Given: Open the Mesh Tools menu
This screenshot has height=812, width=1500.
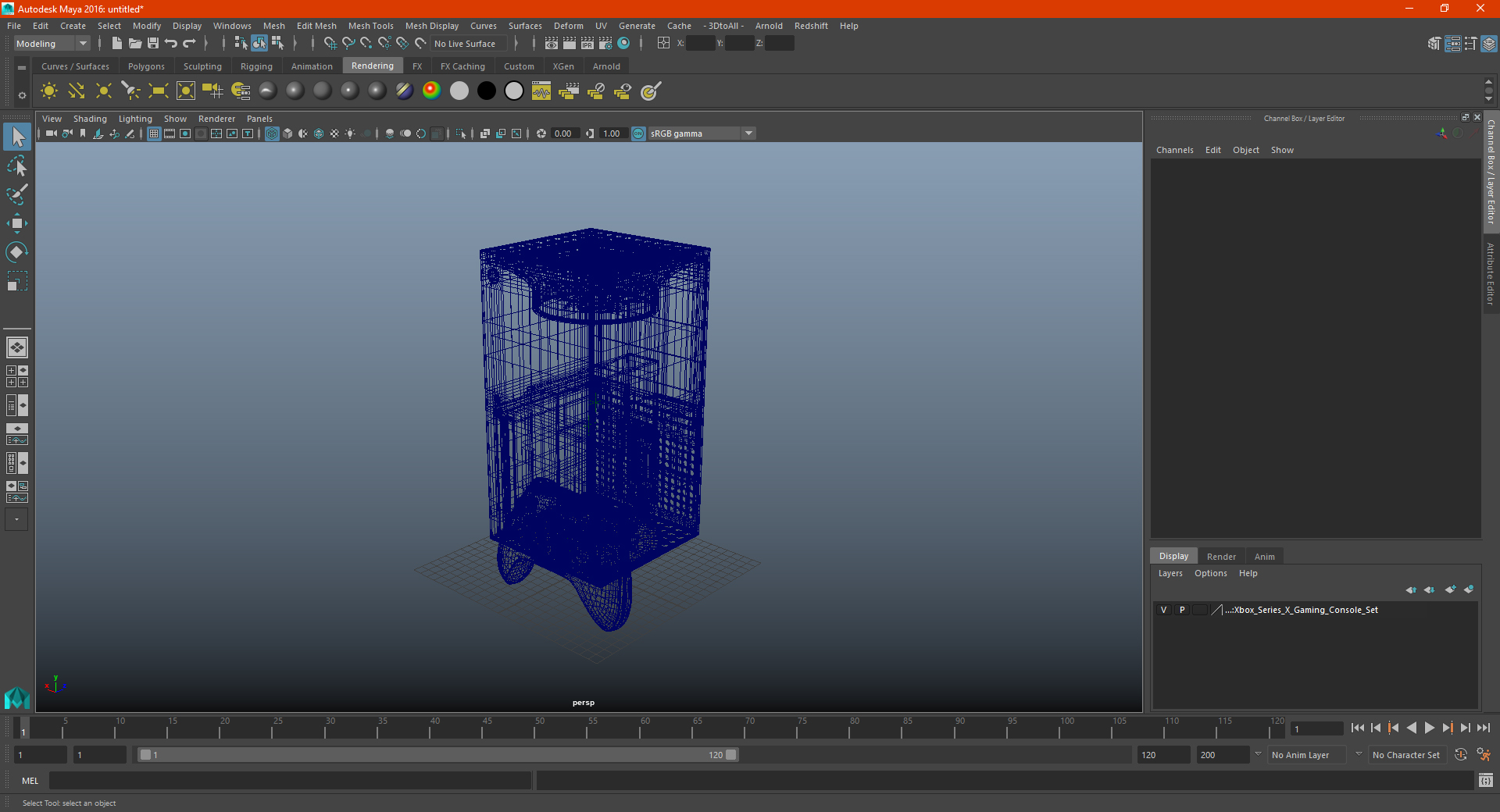Looking at the screenshot, I should [370, 26].
